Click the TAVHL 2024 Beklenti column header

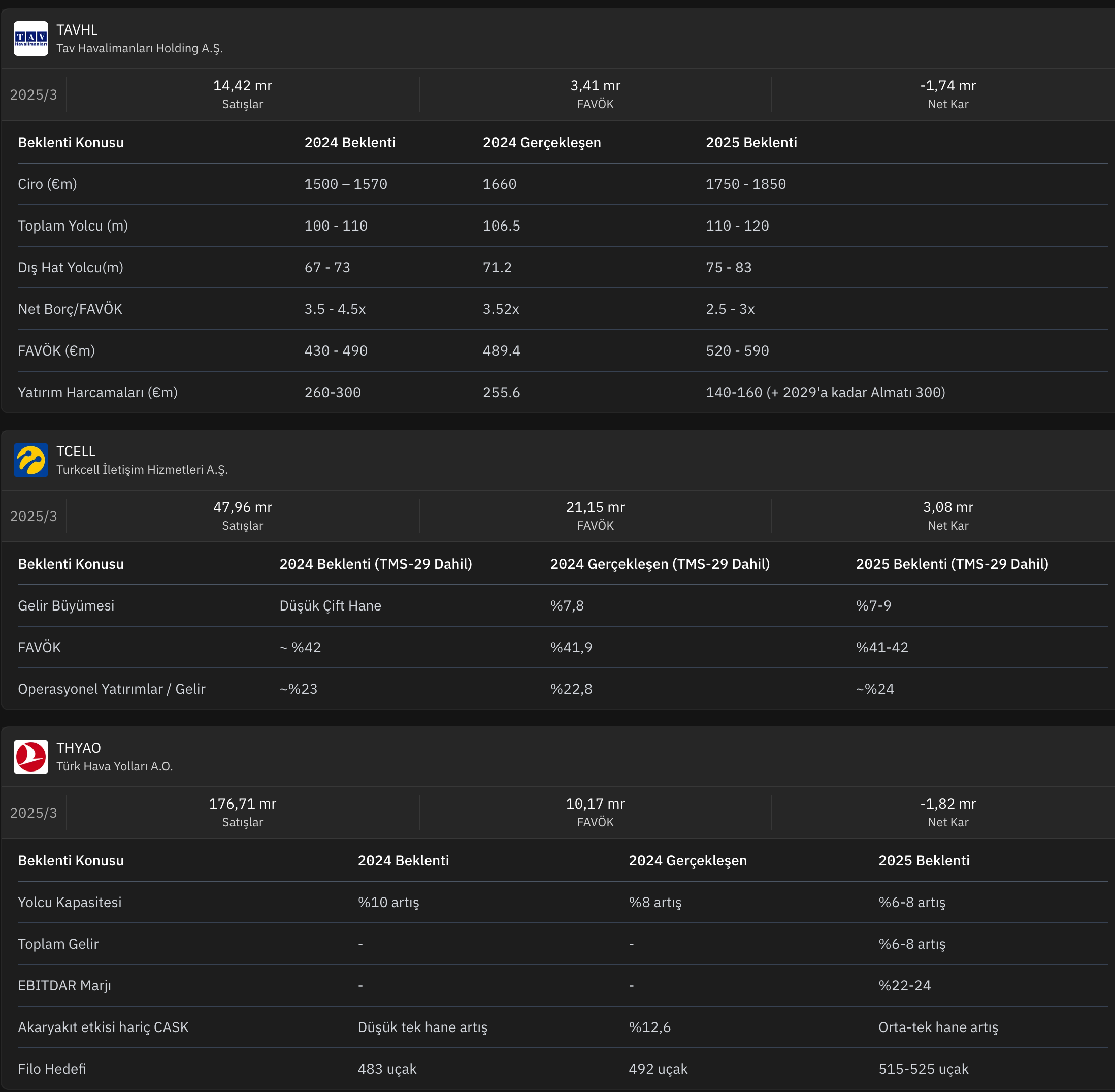(350, 142)
